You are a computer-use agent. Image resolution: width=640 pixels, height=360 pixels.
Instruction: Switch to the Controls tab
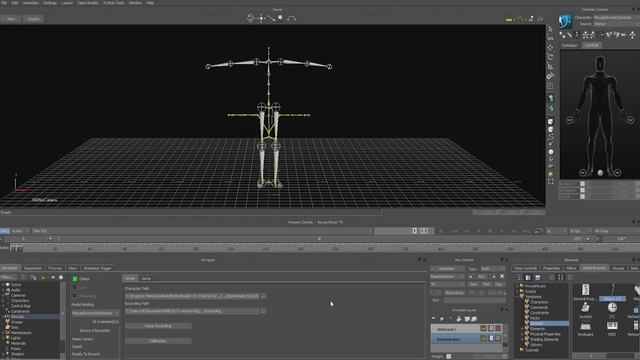pyautogui.click(x=591, y=45)
